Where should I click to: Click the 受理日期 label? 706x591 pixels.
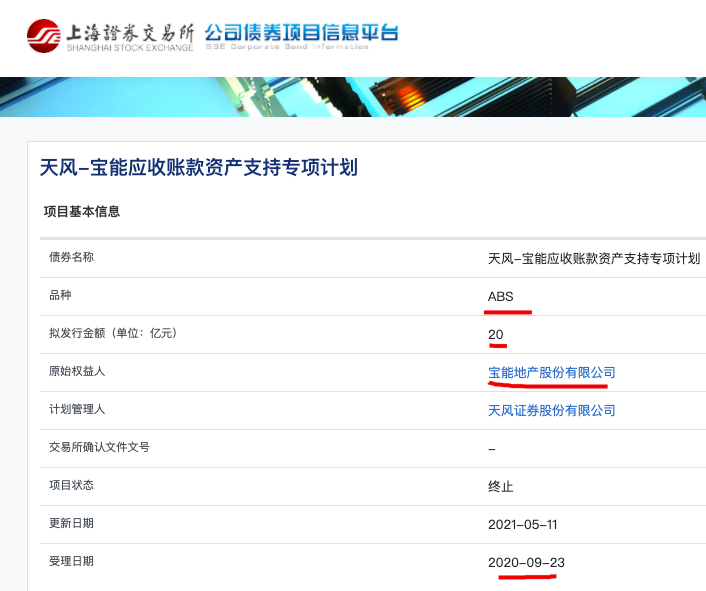[x=71, y=561]
